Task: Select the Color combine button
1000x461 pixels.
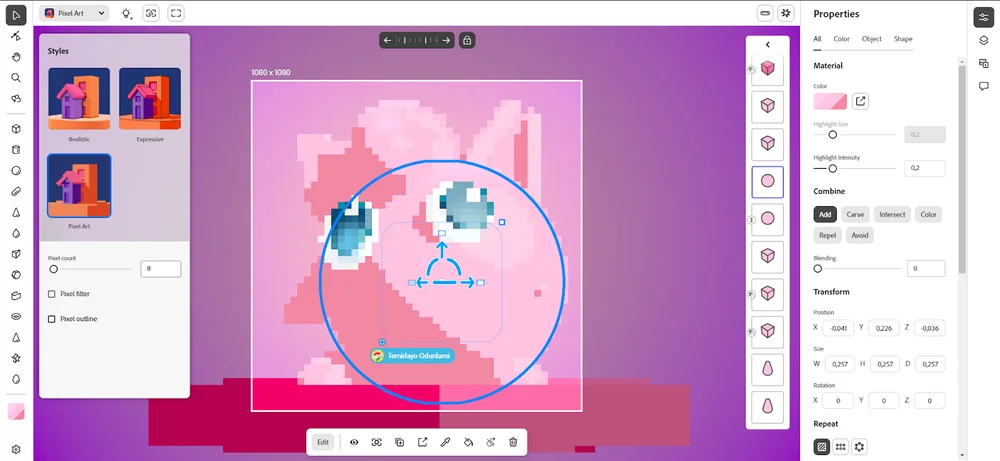Action: coord(928,214)
